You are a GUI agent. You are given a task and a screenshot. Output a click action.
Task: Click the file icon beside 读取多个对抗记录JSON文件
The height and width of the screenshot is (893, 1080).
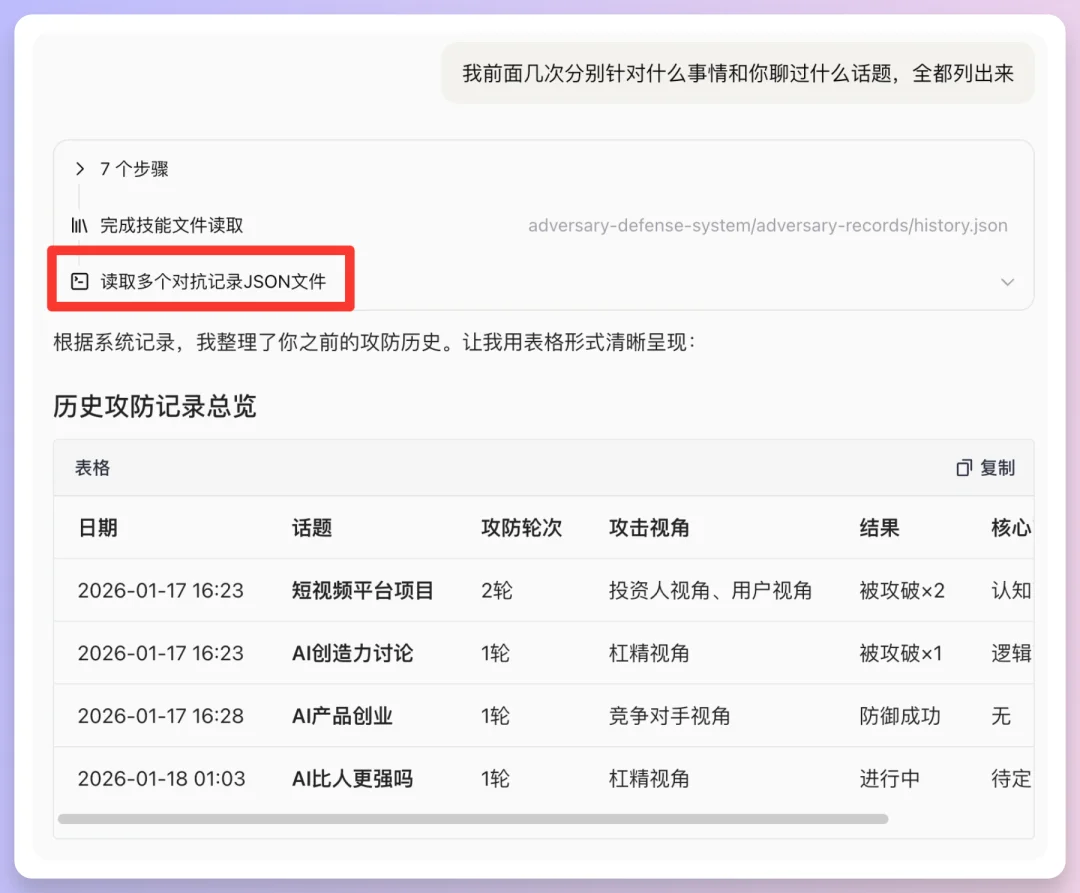pyautogui.click(x=79, y=281)
